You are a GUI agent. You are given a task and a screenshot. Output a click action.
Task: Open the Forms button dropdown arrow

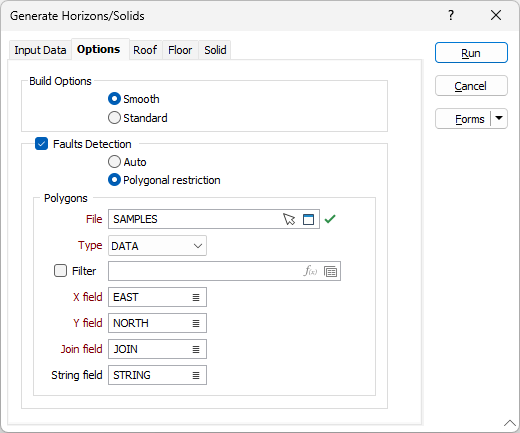[499, 118]
